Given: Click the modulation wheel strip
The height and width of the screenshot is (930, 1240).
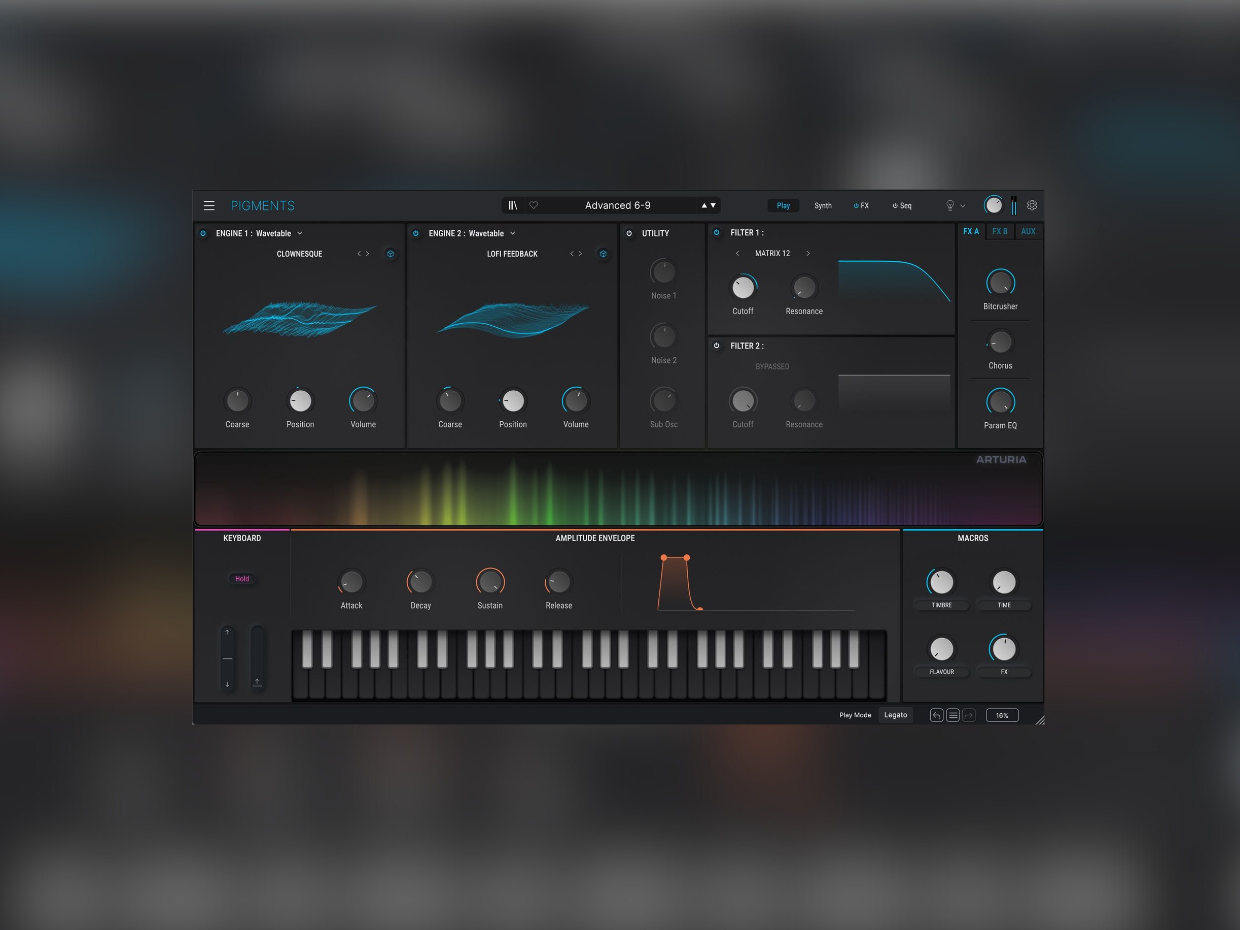Looking at the screenshot, I should [257, 658].
